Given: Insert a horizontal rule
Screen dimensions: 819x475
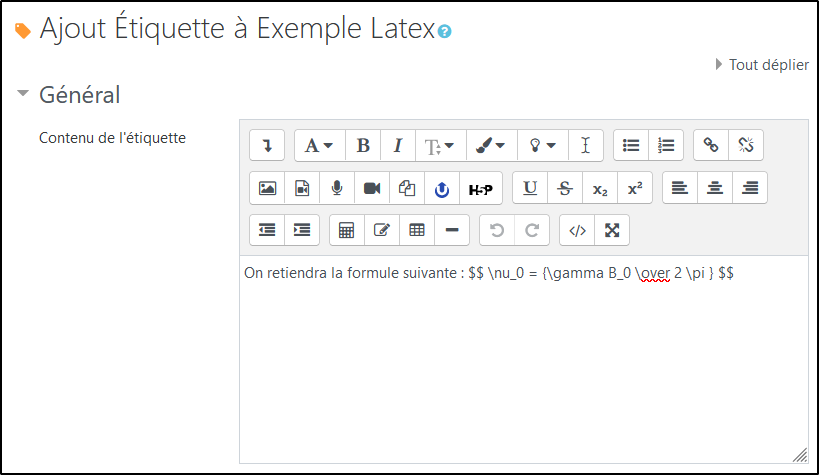Looking at the screenshot, I should 452,230.
